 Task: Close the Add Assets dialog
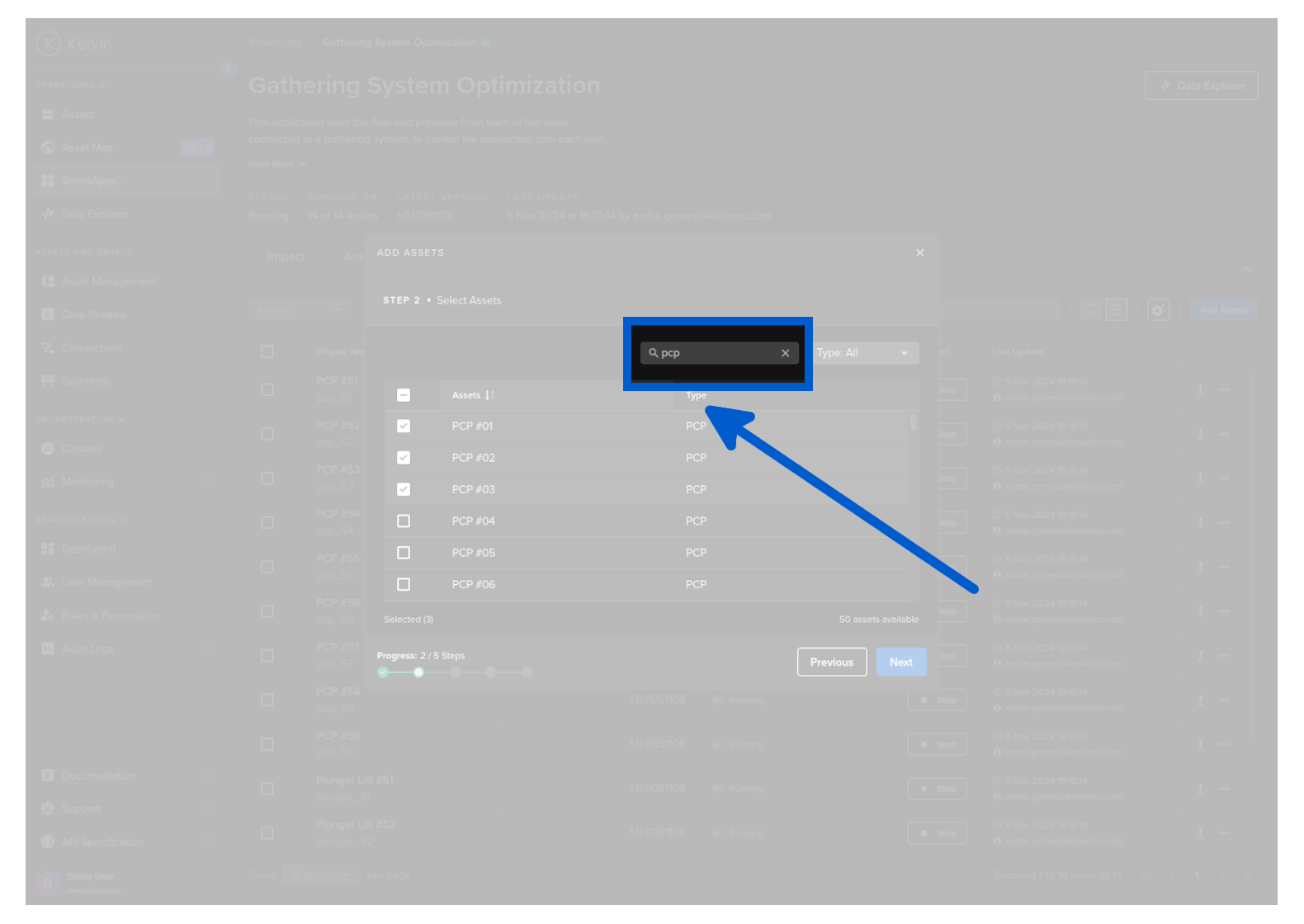coord(919,252)
